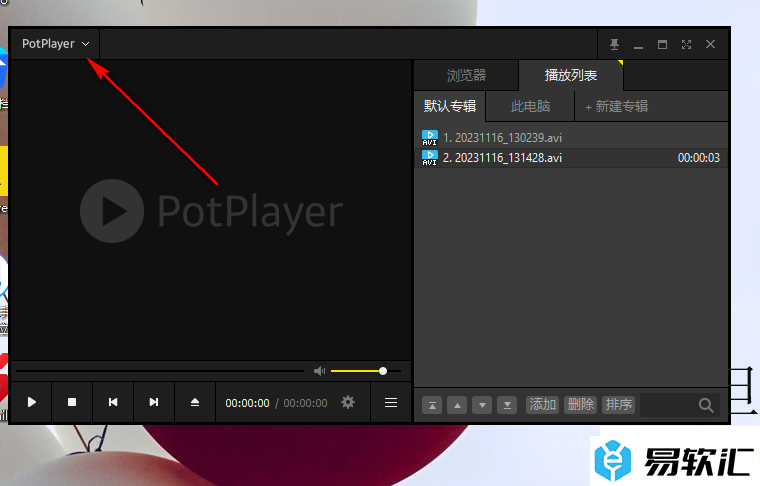This screenshot has height=486, width=760.
Task: Toggle the playlist panel with hamburger icon
Action: click(x=391, y=403)
